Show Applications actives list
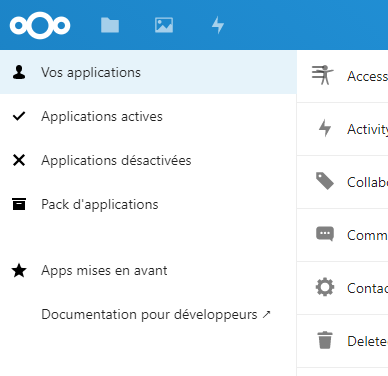This screenshot has width=388, height=376. tap(148, 116)
